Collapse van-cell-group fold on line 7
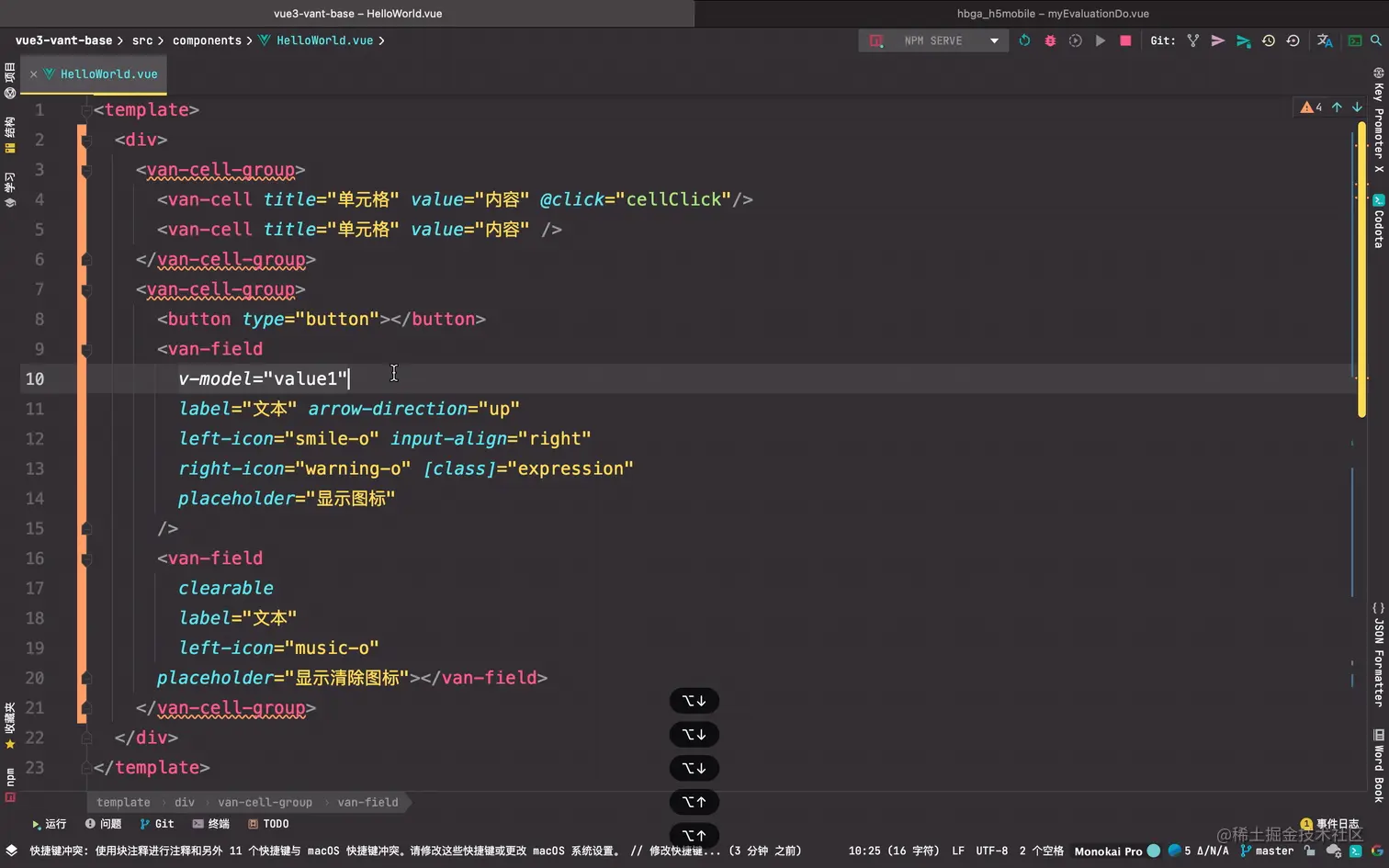 [86, 290]
